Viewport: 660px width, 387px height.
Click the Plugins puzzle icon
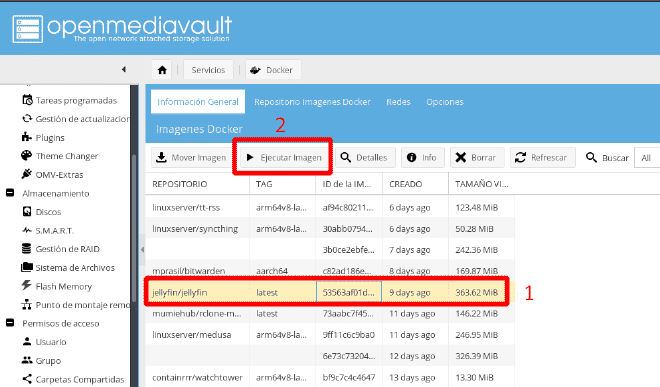[x=27, y=137]
